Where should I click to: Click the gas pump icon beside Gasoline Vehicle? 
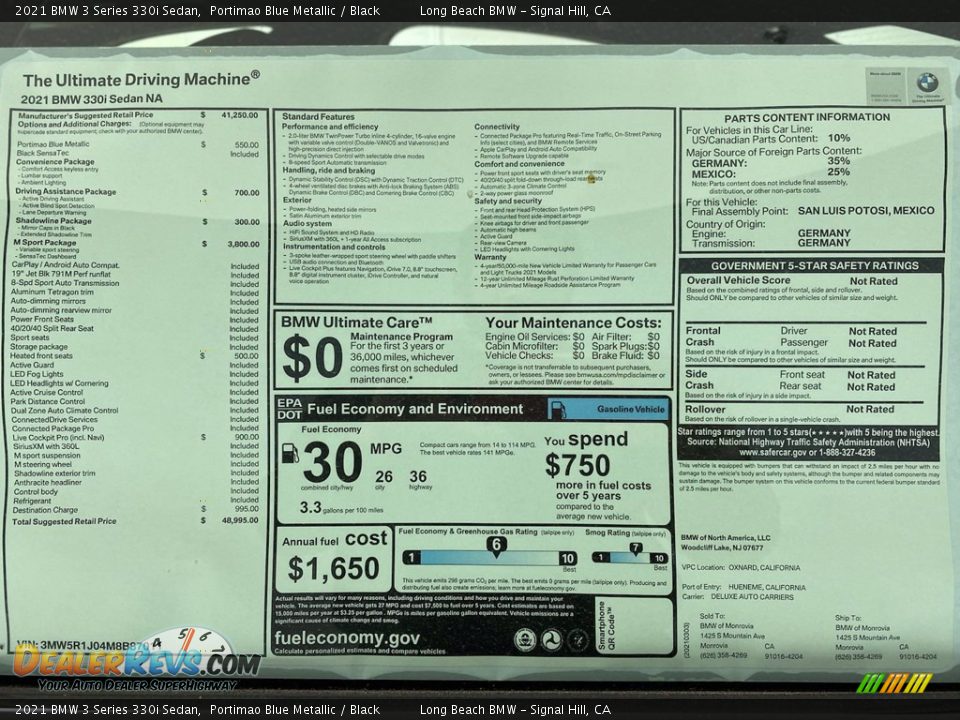558,409
